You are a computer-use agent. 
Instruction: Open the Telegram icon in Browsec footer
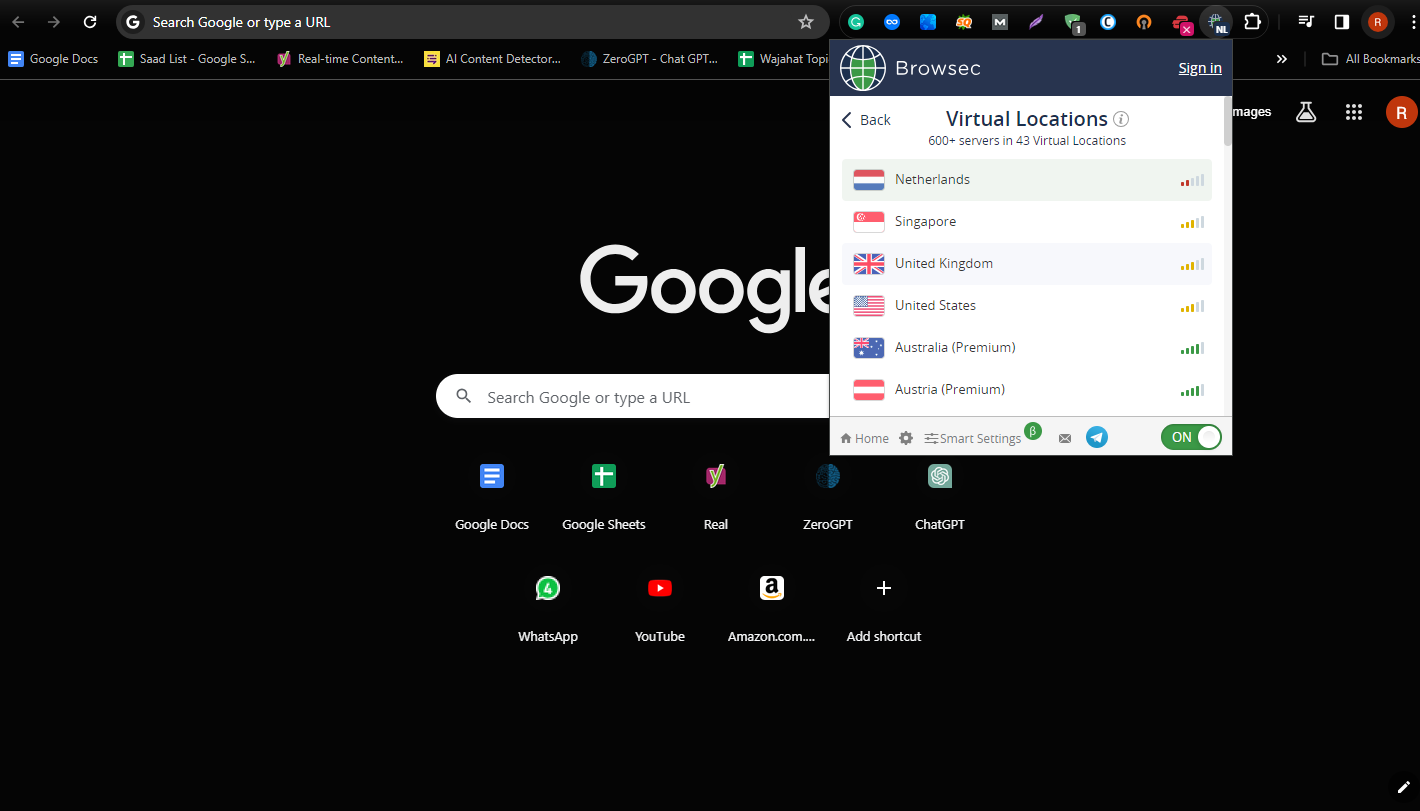1097,437
